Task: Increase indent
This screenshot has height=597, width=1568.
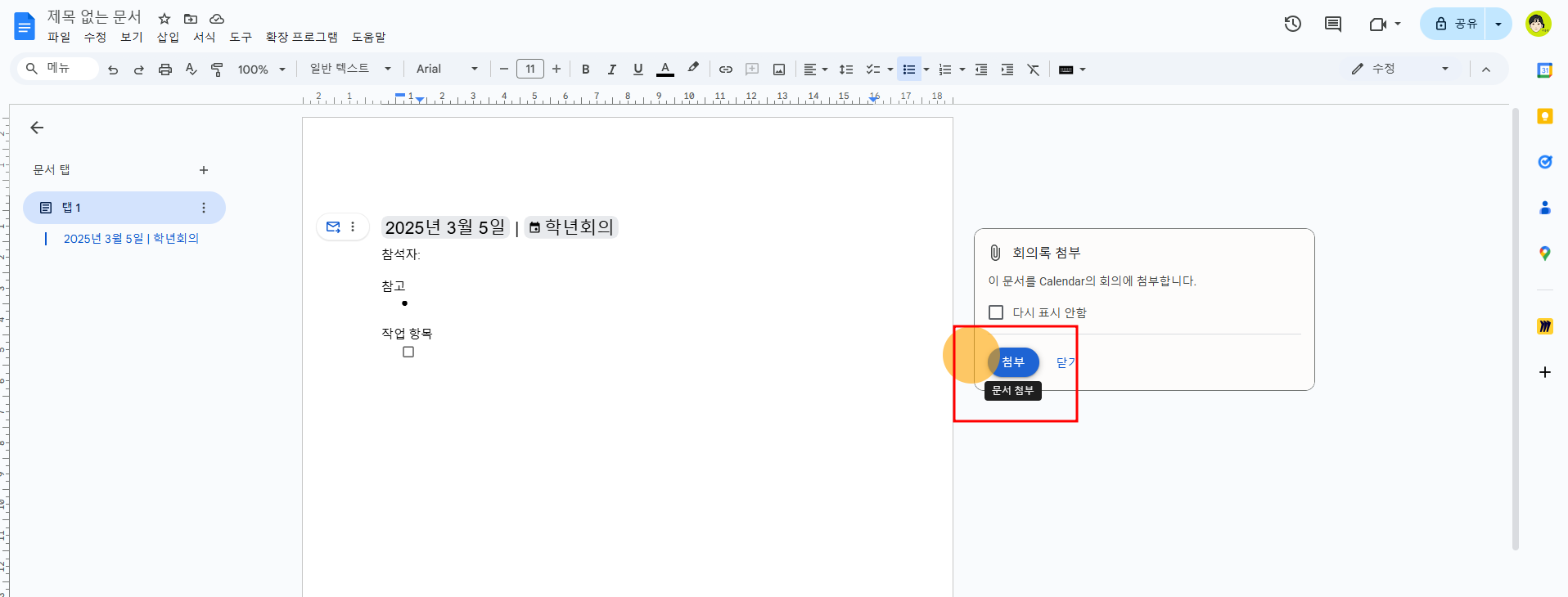Action: [1007, 70]
